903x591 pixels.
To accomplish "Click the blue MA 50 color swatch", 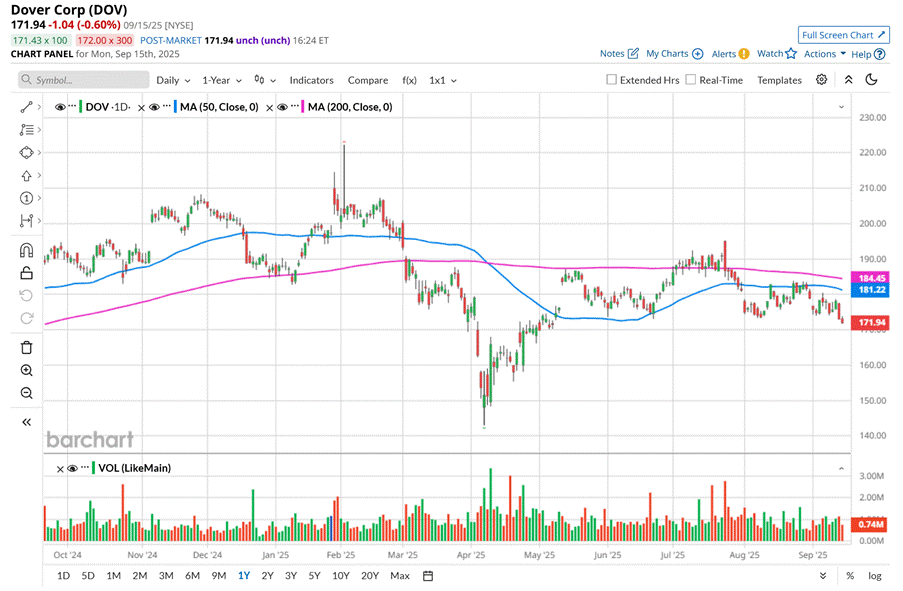I will 175,107.
